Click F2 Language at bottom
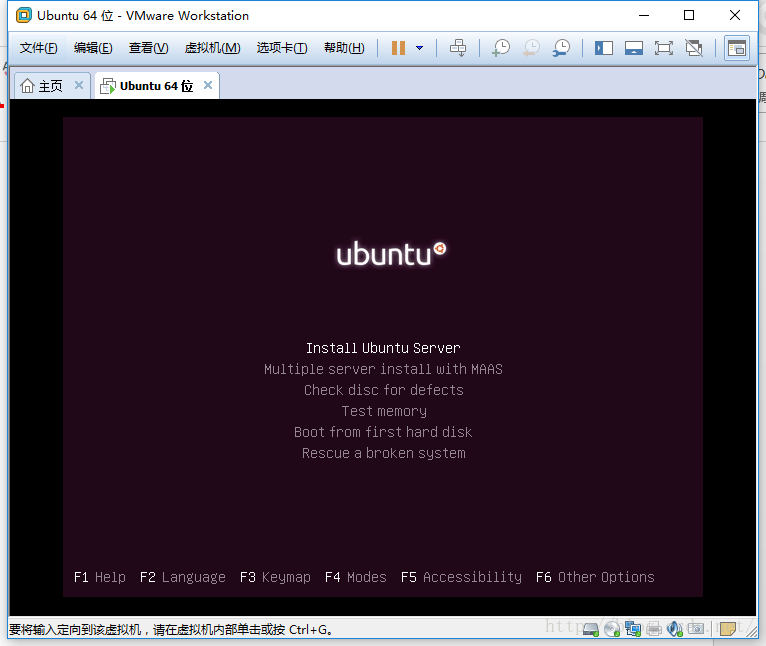Screen dimensions: 766x646 coord(183,577)
